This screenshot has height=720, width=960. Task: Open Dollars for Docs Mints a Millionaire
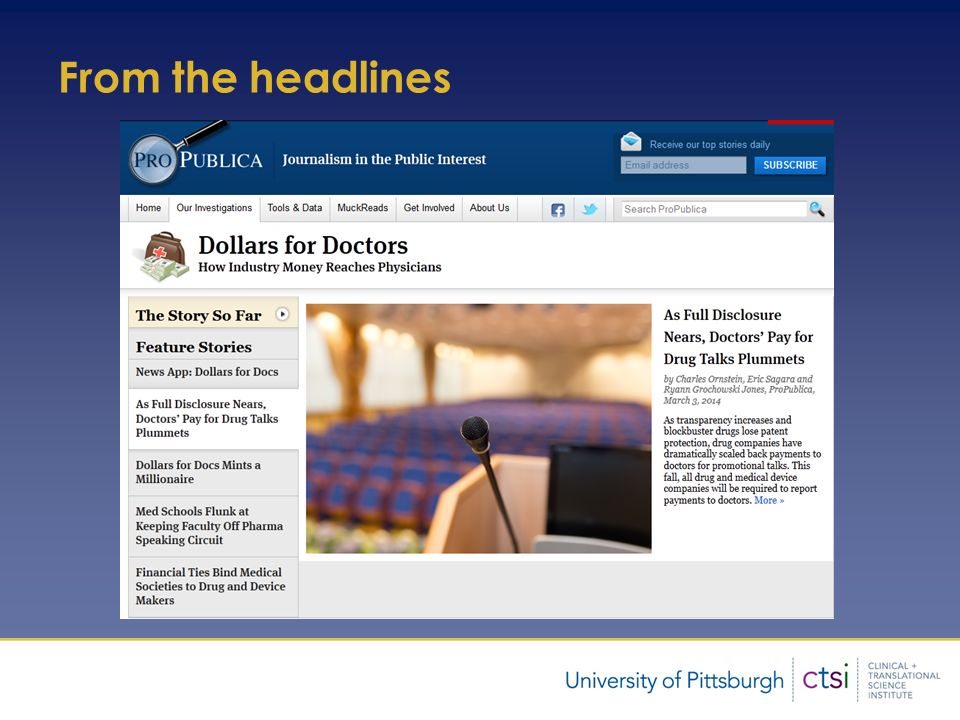click(198, 472)
